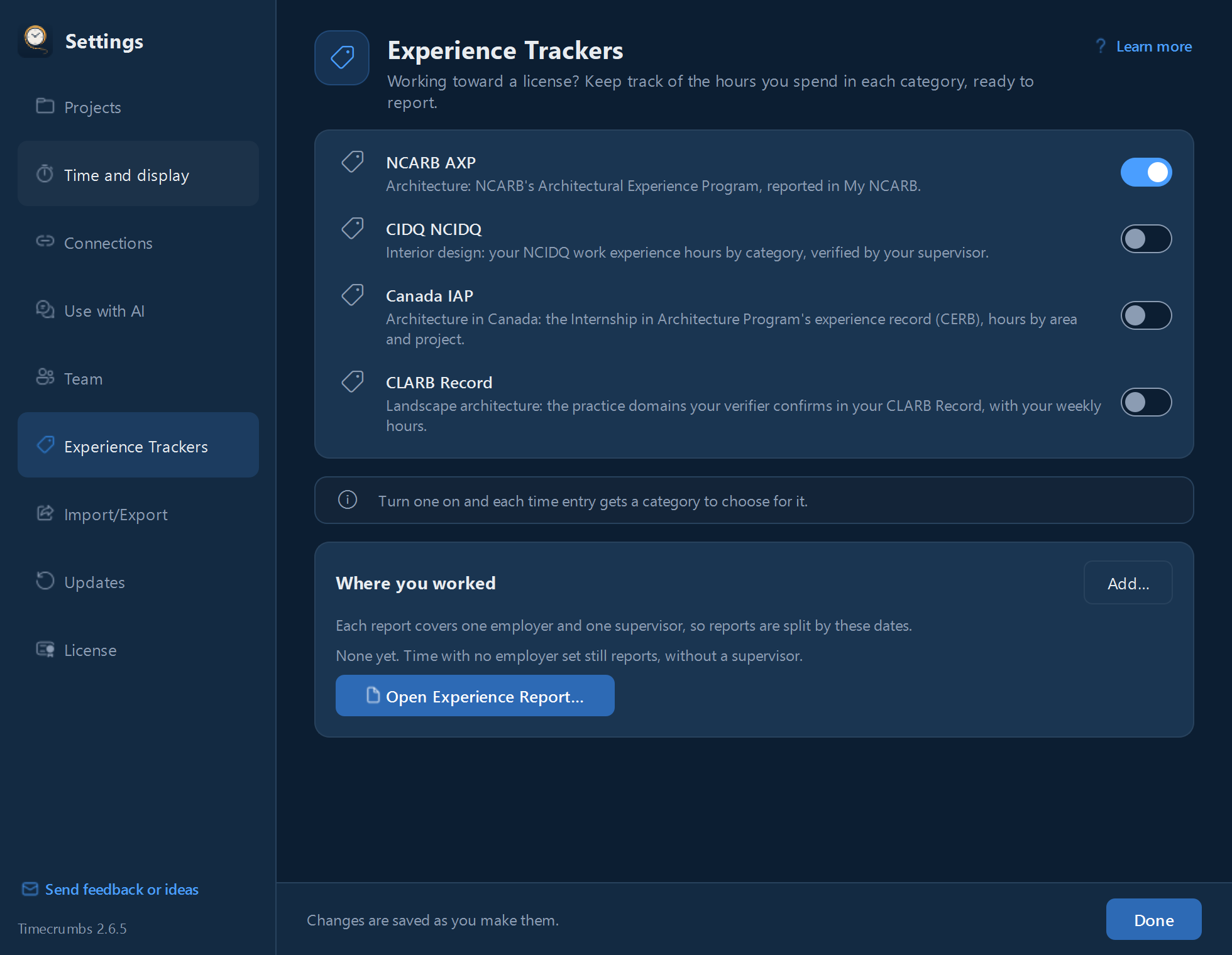Click the envelope icon beside Send feedback
The width and height of the screenshot is (1232, 955).
(30, 889)
